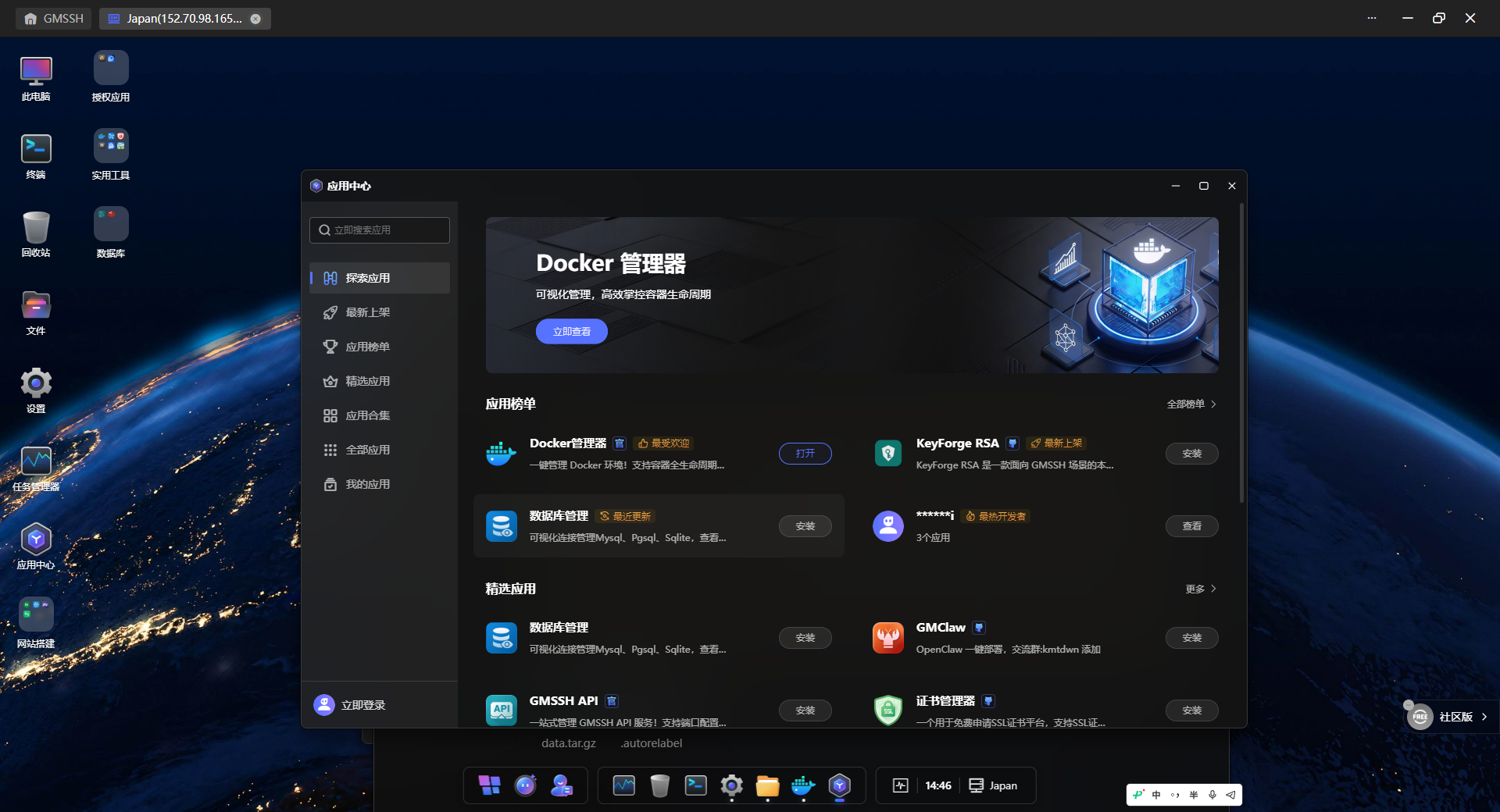1500x812 pixels.
Task: Expand 更多 in 精选应用 section
Action: pos(1201,589)
